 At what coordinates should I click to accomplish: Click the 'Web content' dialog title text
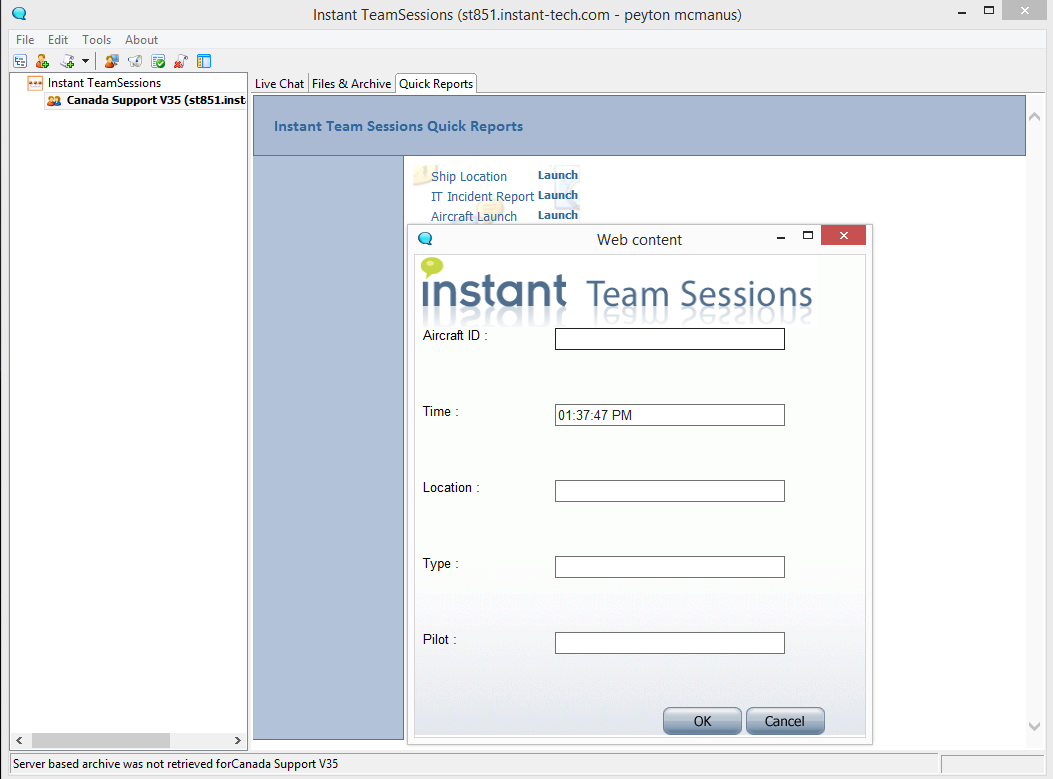(x=639, y=240)
